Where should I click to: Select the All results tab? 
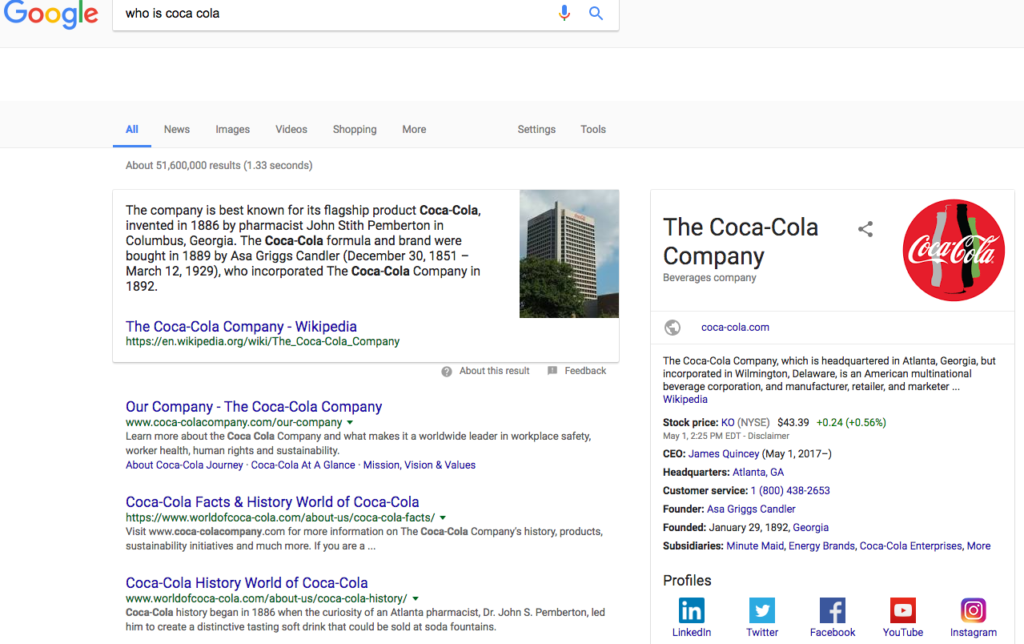click(x=132, y=129)
